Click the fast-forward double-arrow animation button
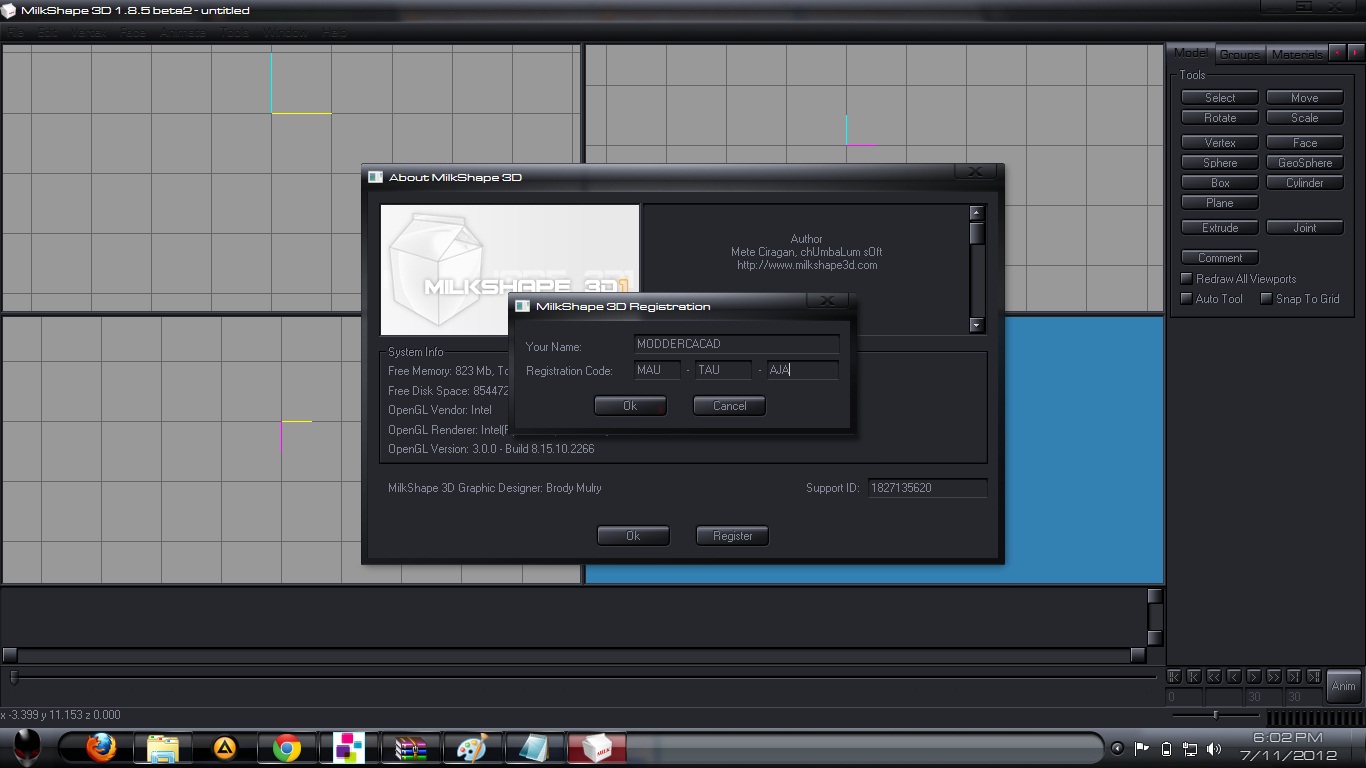Screen dimensions: 1366x768 (x=1275, y=677)
